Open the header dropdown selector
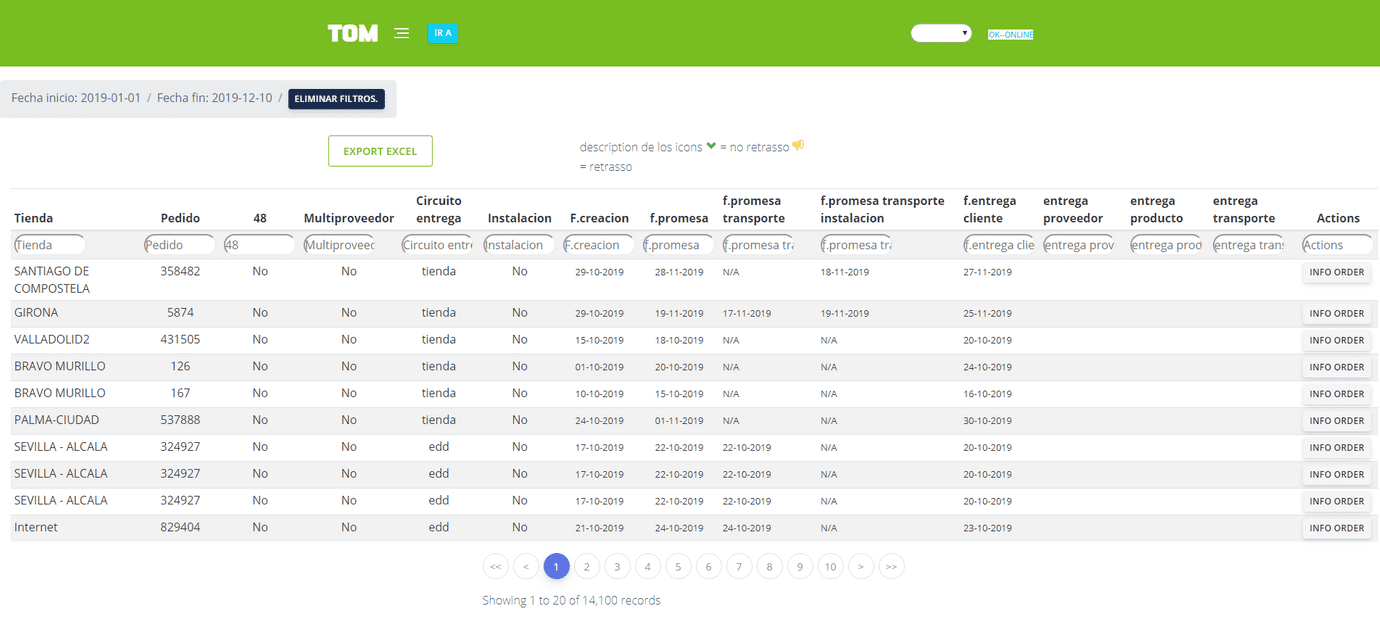The image size is (1380, 644). (x=941, y=33)
